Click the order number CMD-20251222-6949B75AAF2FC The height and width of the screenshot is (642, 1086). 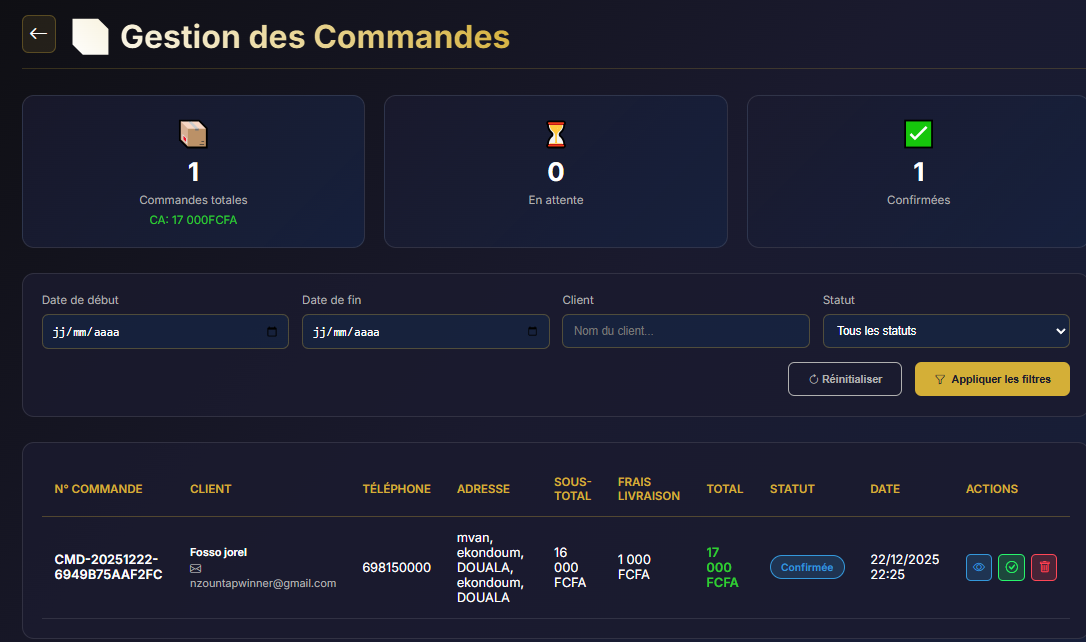108,567
